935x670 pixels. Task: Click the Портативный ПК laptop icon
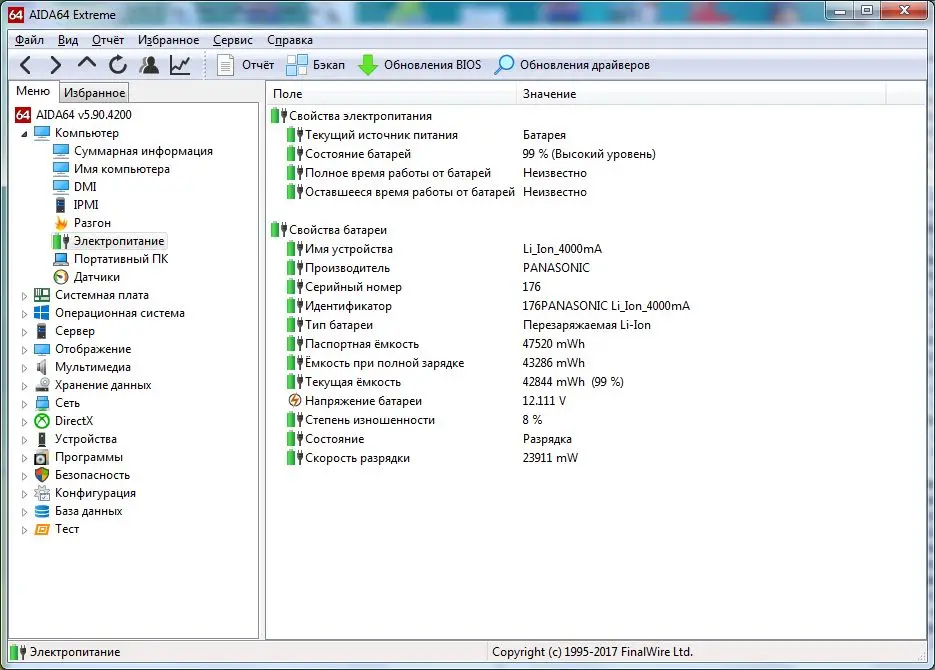point(61,259)
